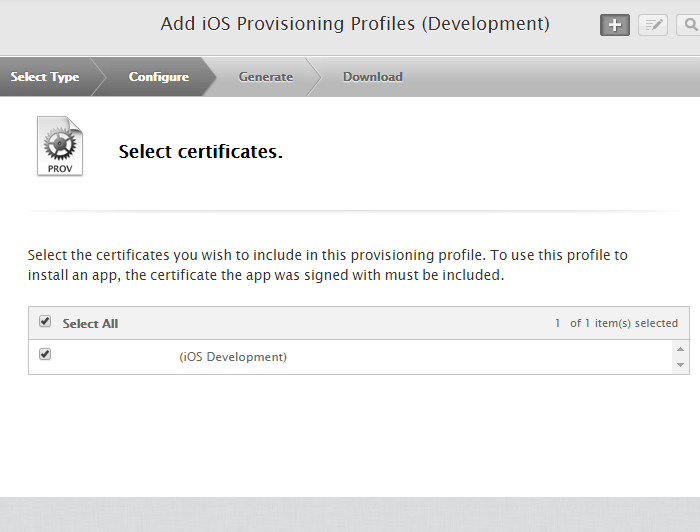Click the plus add profile icon
This screenshot has width=700, height=532.
[x=615, y=25]
